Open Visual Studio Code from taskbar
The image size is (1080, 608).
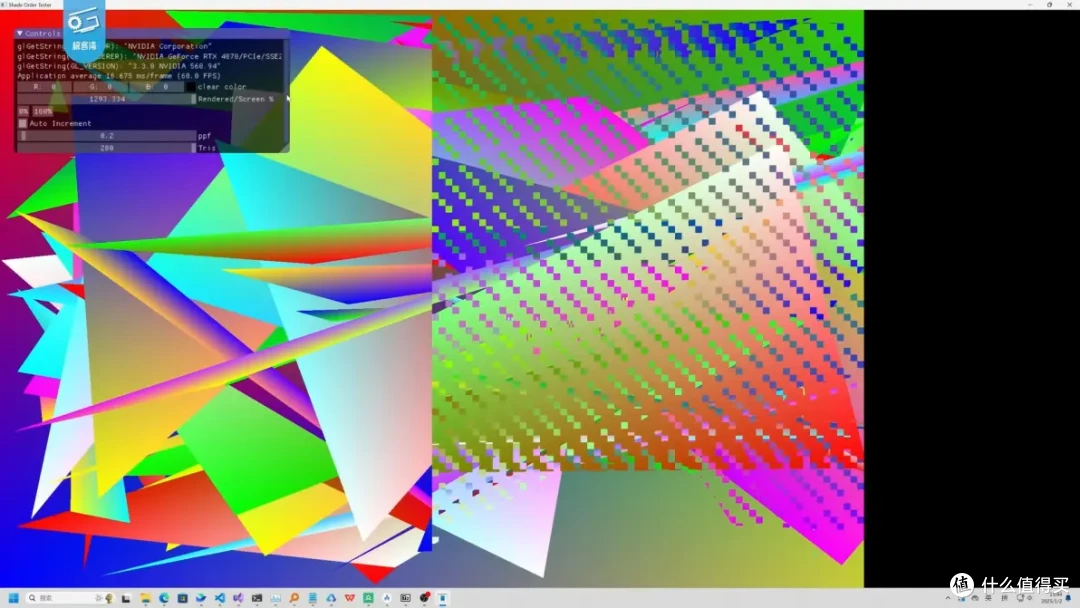point(219,598)
